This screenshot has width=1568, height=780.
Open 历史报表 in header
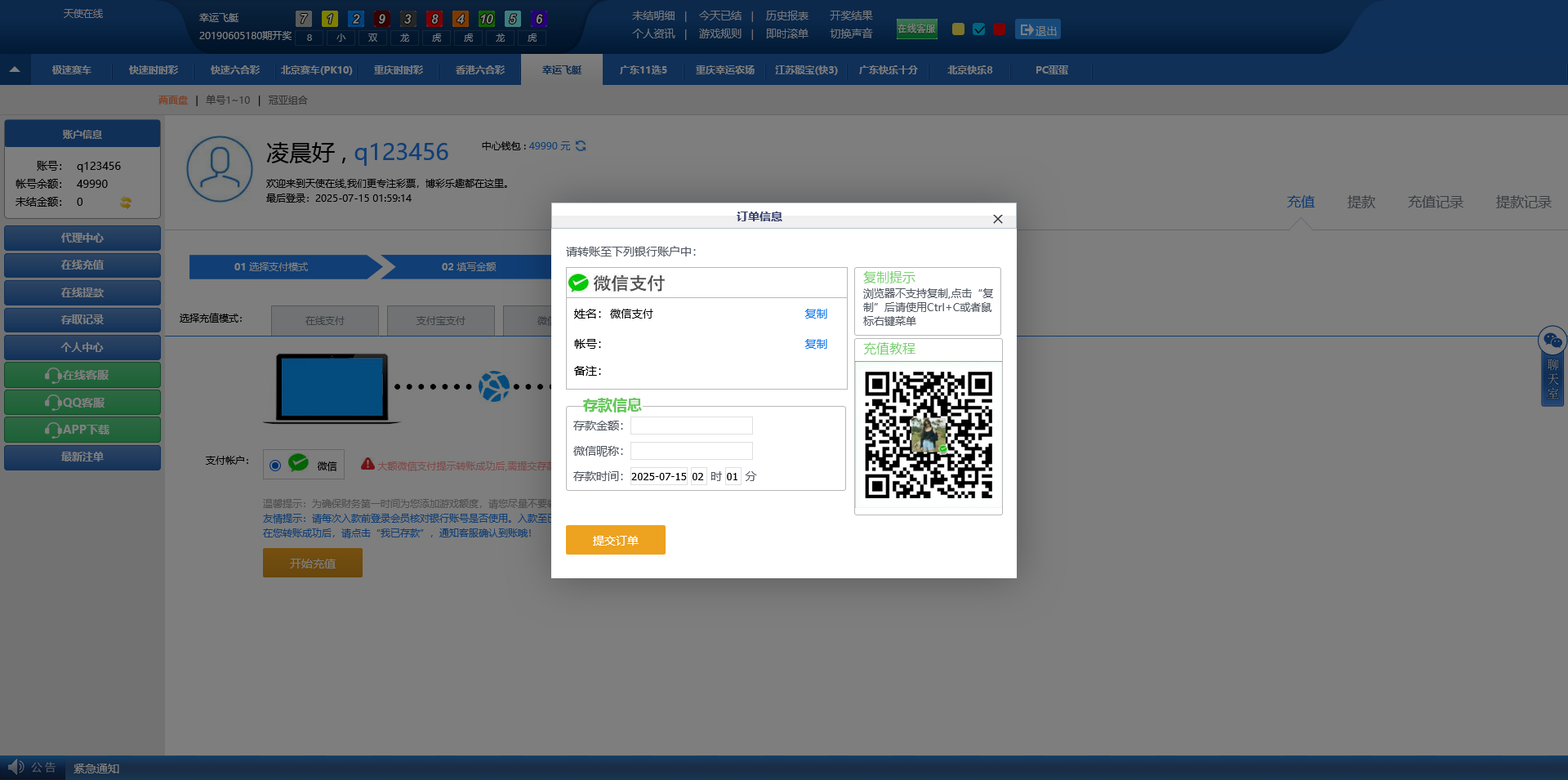coord(786,16)
